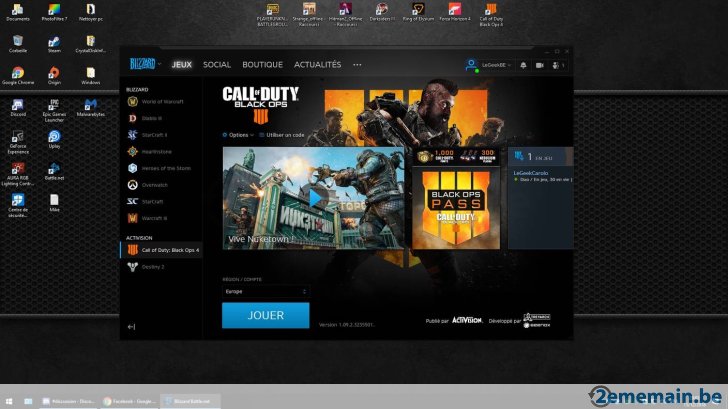Image resolution: width=728 pixels, height=409 pixels.
Task: Collapse the game sidebar arrow
Action: (x=131, y=327)
